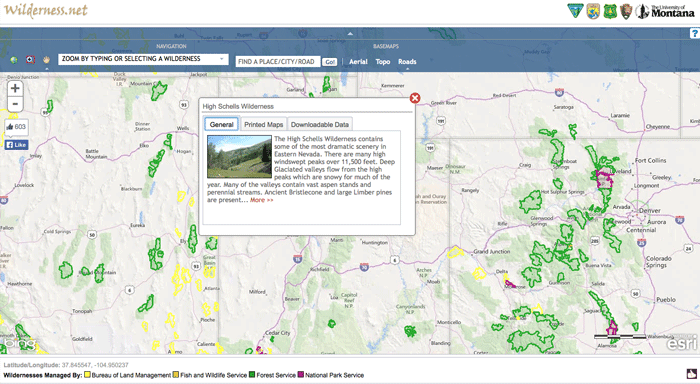The height and width of the screenshot is (384, 700).
Task: Open the Downloadable Data tab
Action: (x=320, y=125)
